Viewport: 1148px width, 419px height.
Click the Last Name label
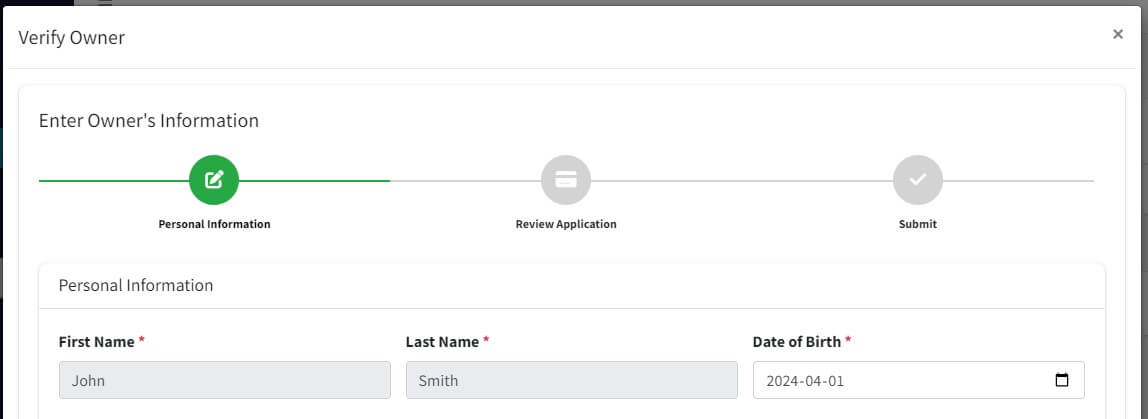(442, 342)
